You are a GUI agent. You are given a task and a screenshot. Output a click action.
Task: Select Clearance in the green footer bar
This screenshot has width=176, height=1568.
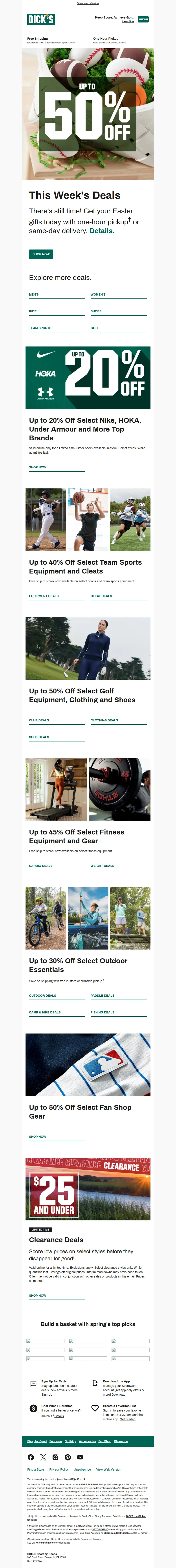pyautogui.click(x=121, y=1441)
